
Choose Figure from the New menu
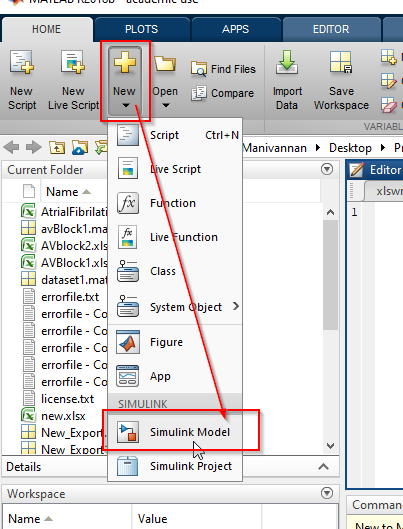click(175, 342)
